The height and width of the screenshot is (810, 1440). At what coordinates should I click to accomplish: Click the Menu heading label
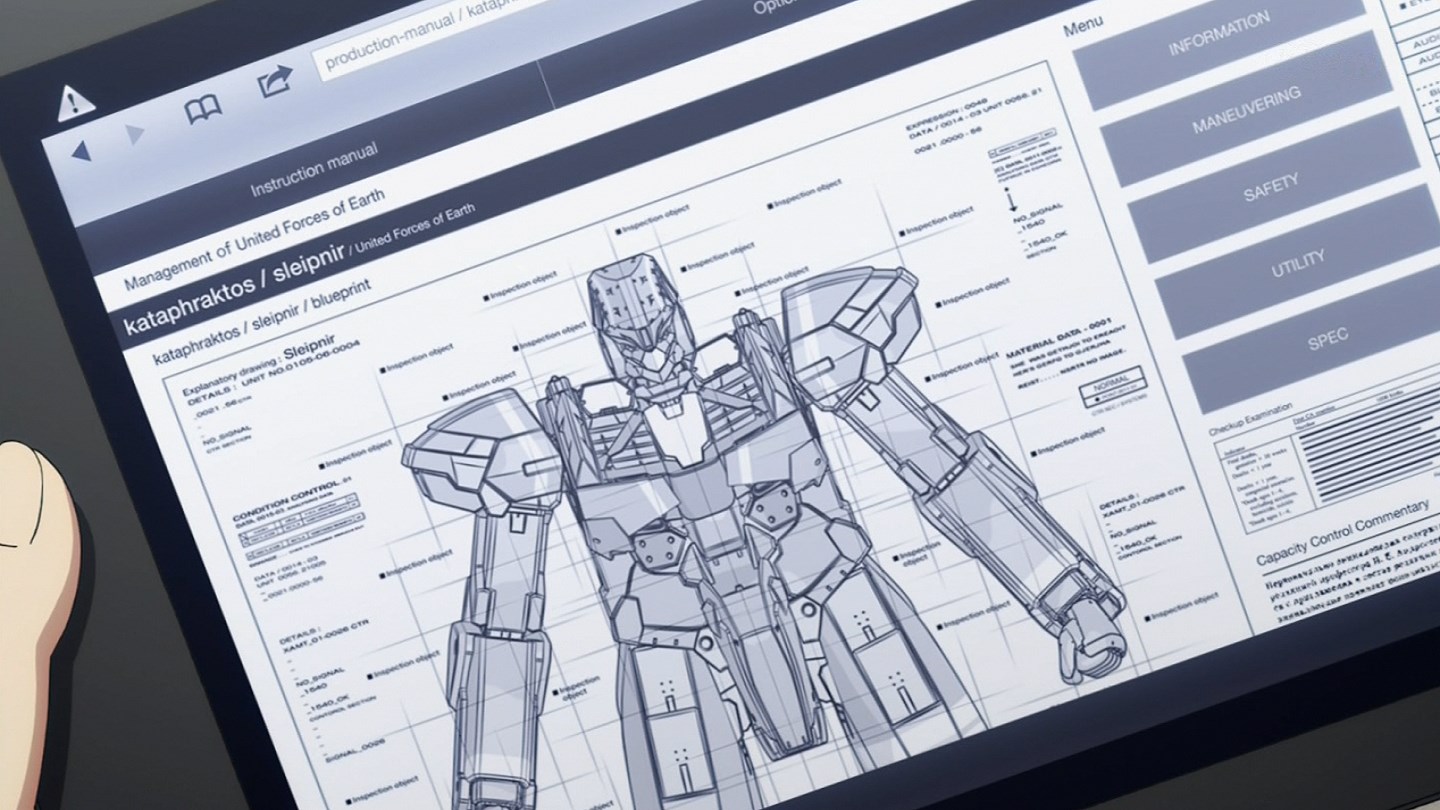tap(1083, 26)
